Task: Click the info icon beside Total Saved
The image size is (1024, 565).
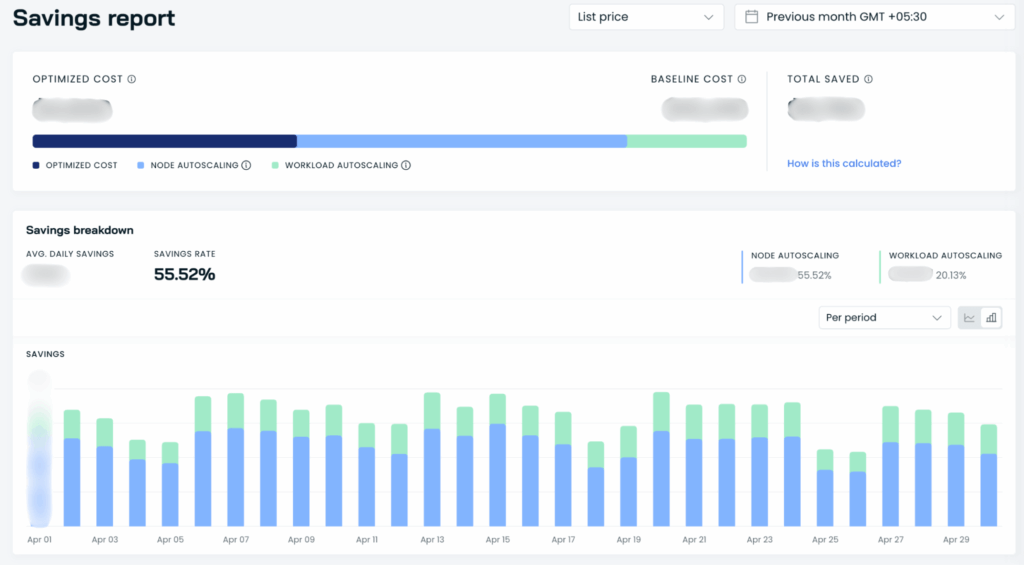Action: click(x=869, y=79)
